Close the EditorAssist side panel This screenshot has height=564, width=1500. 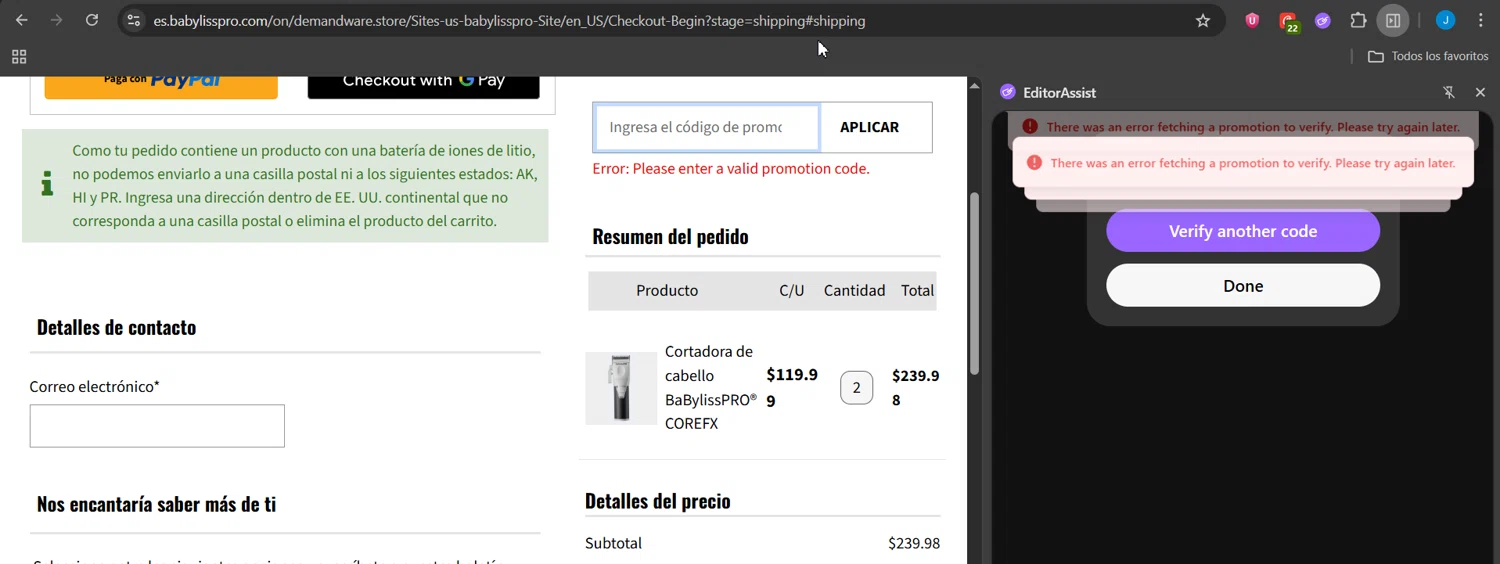click(1480, 92)
